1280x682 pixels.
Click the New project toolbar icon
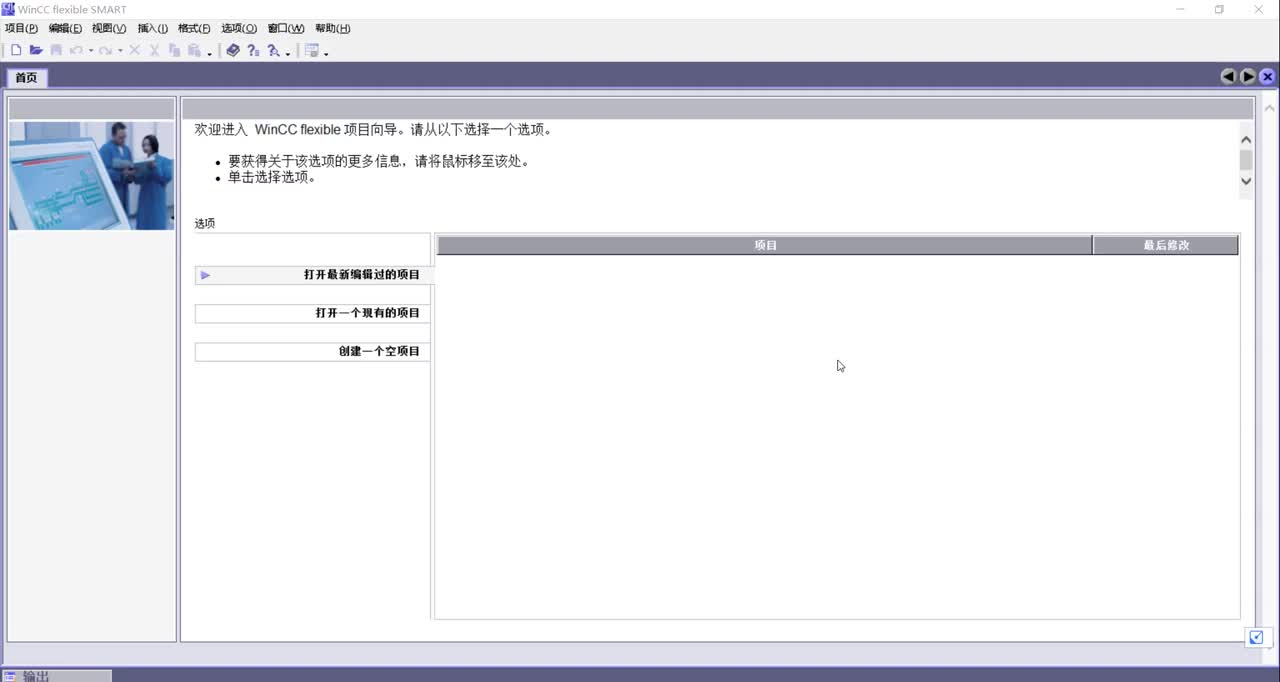pos(16,50)
